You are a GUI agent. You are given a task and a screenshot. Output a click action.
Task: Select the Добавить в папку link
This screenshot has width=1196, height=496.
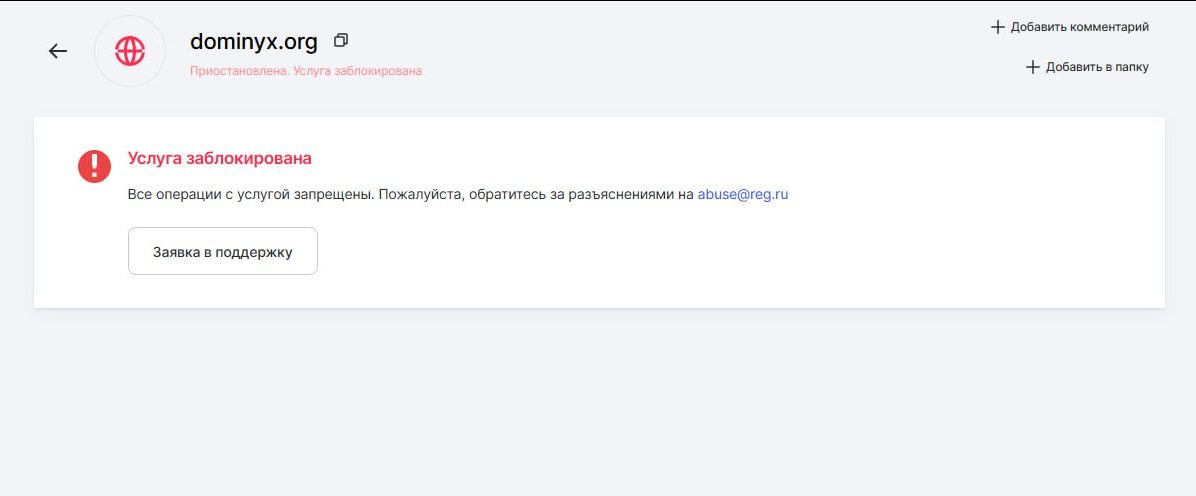pyautogui.click(x=1097, y=67)
